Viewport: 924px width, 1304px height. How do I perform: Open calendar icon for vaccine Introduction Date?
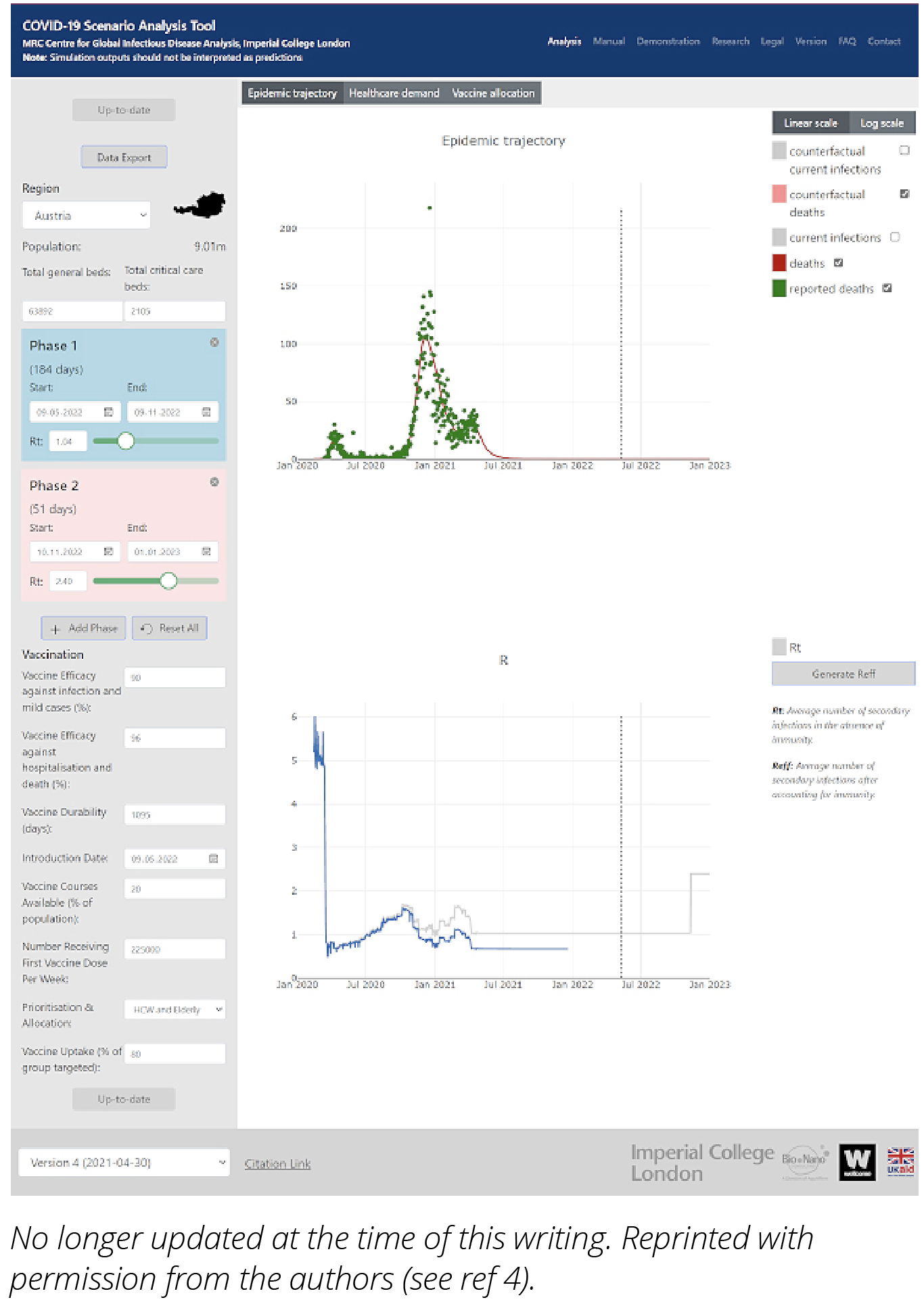coord(214,859)
